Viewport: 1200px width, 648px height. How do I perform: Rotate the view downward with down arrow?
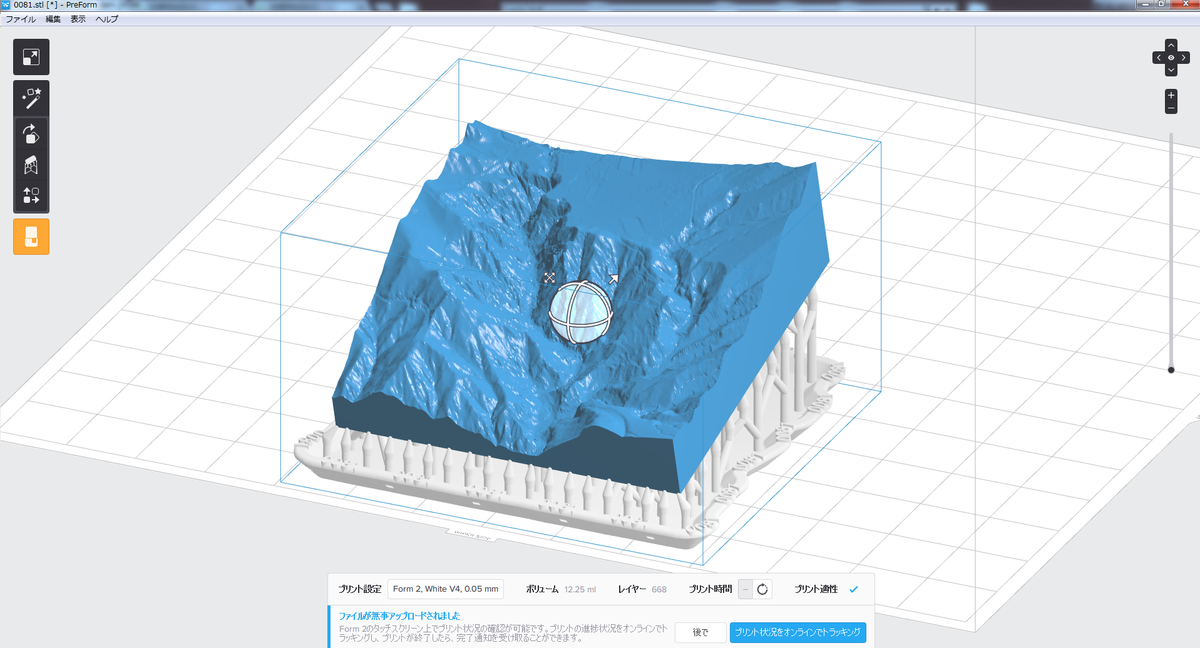pyautogui.click(x=1171, y=70)
